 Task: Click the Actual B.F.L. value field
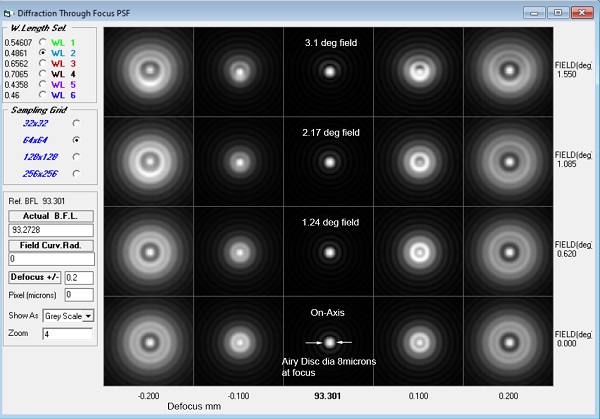(x=50, y=229)
